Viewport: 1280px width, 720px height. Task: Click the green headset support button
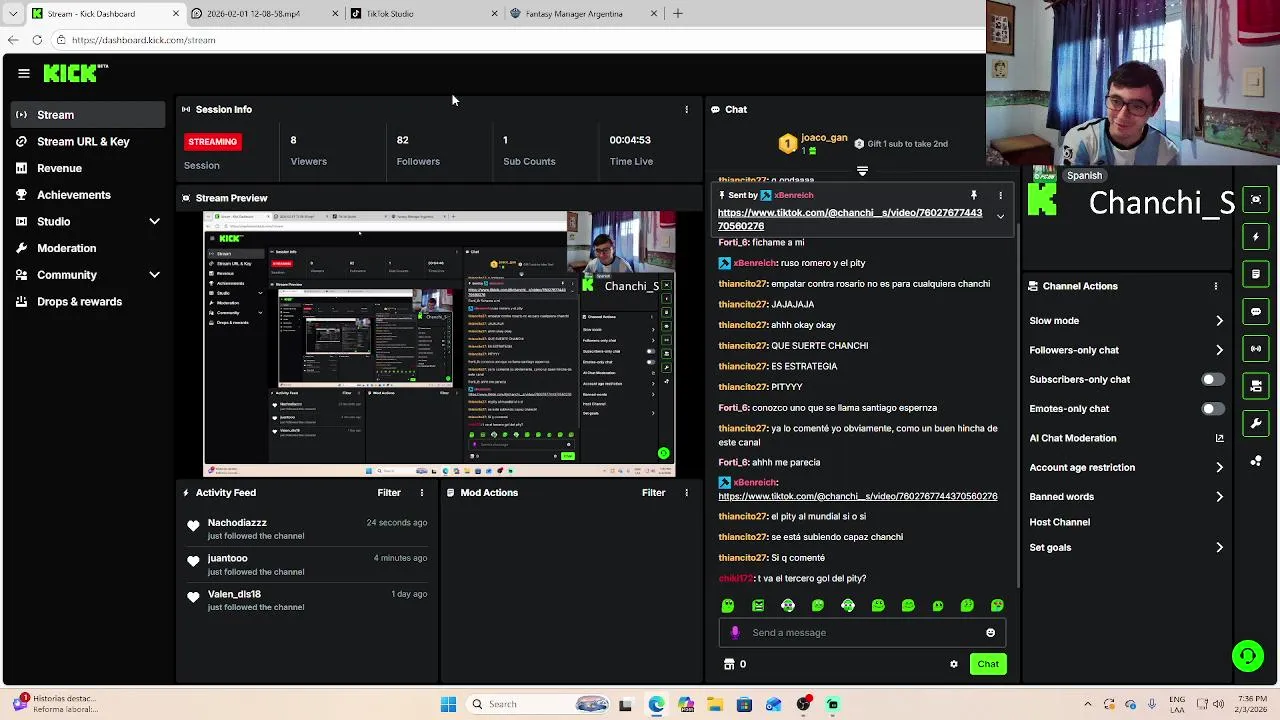1248,656
